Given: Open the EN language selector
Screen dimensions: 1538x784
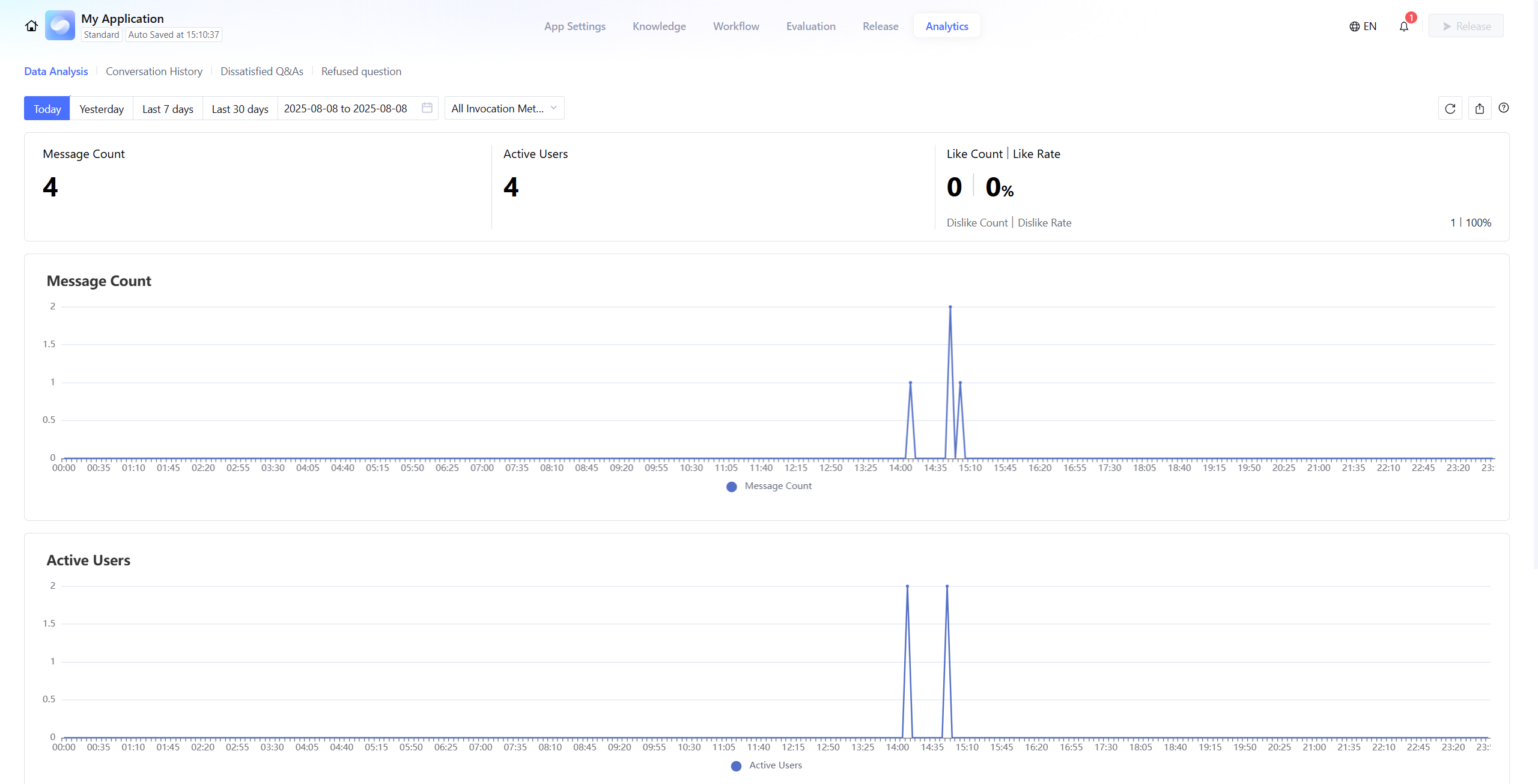Looking at the screenshot, I should click(x=1370, y=26).
